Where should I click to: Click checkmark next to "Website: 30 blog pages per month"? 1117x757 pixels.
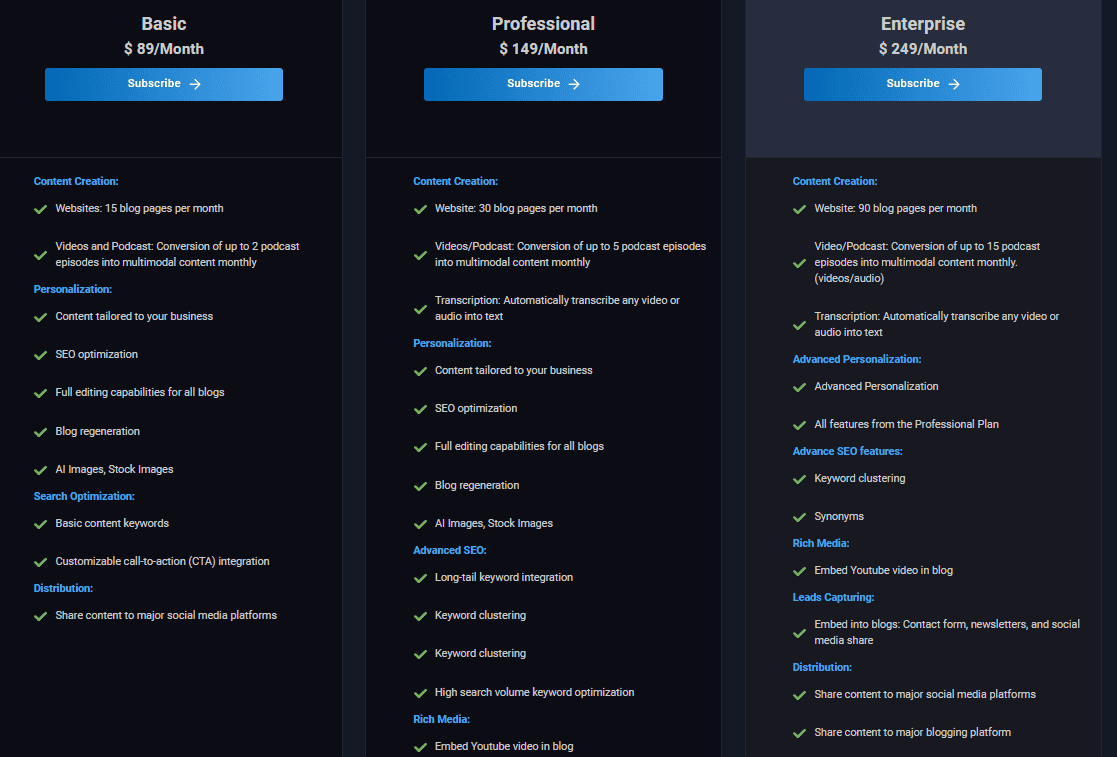point(420,209)
